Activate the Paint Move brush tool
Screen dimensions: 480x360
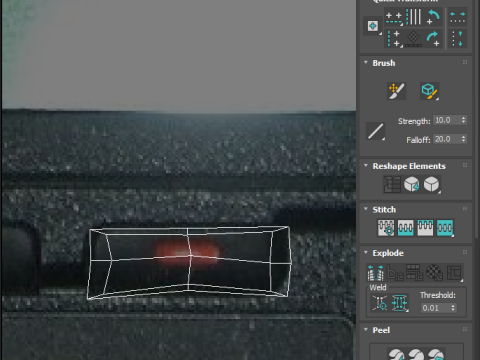396,91
